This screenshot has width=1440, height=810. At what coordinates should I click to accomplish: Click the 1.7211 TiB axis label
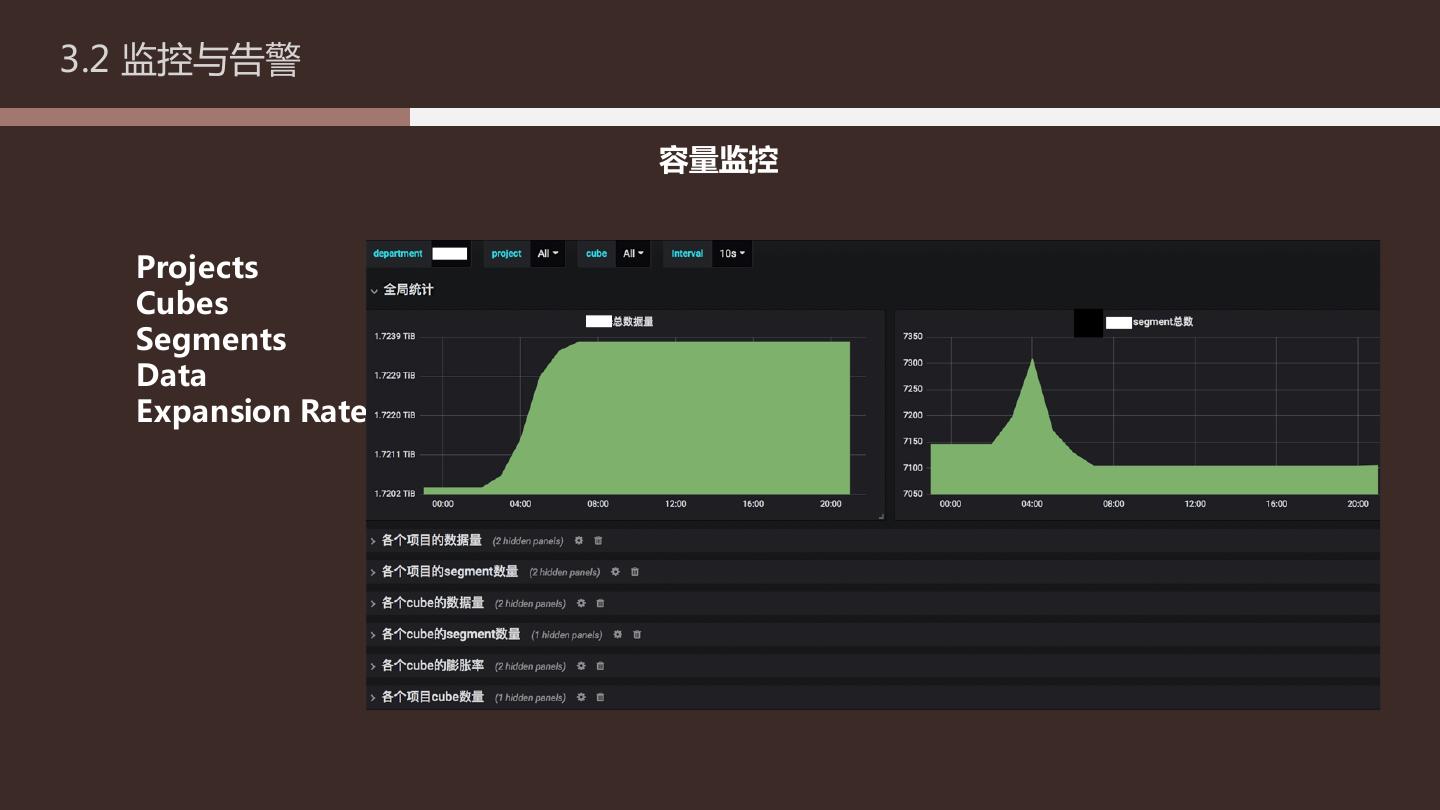pyautogui.click(x=395, y=455)
